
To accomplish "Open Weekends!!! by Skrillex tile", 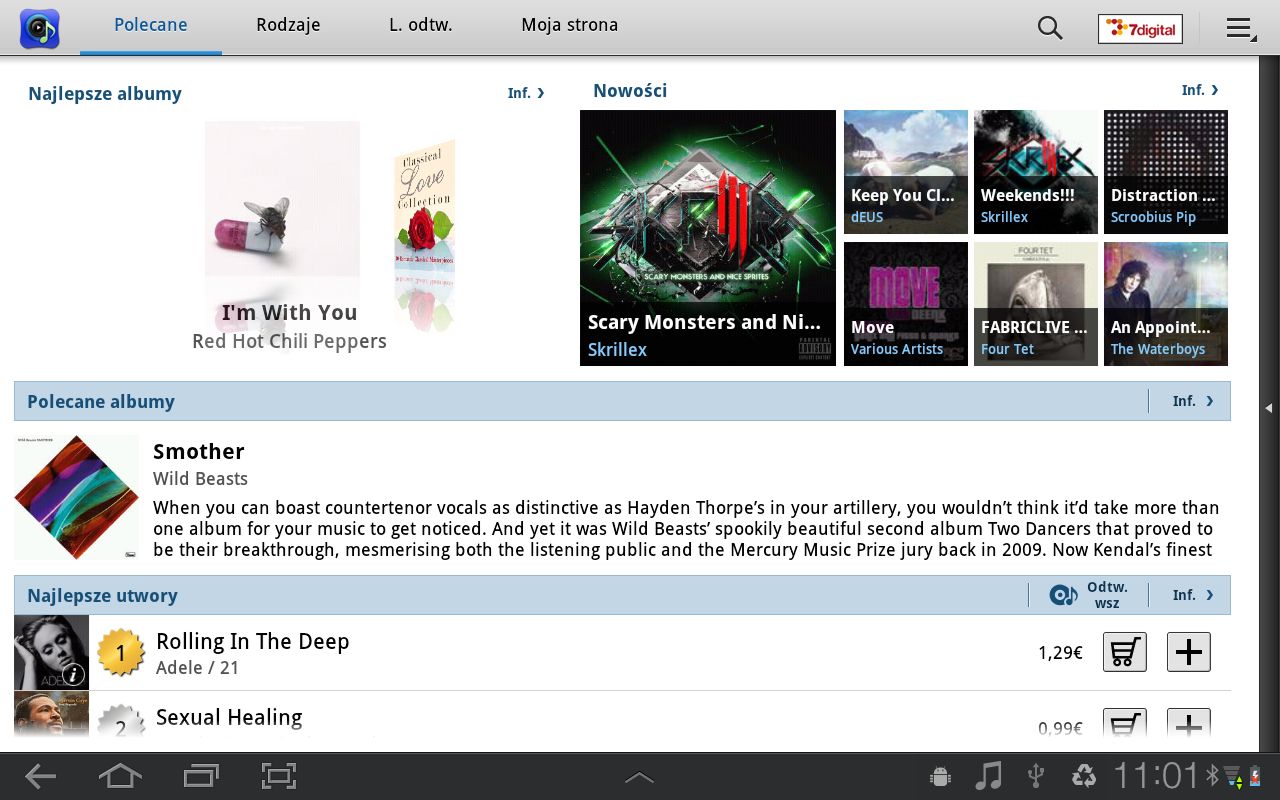I will (x=1036, y=172).
